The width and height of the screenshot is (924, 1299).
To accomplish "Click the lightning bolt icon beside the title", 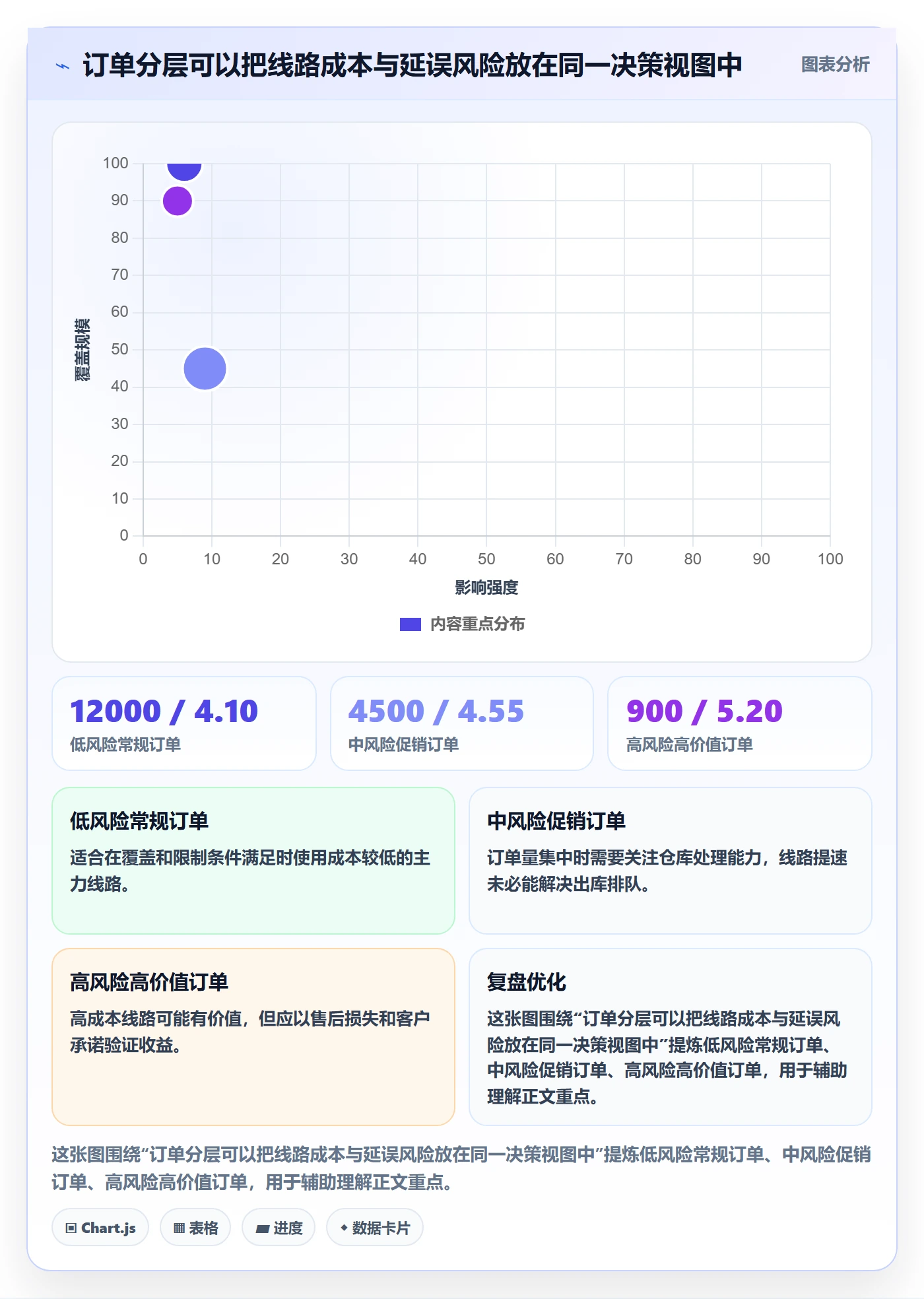I will 63,66.
